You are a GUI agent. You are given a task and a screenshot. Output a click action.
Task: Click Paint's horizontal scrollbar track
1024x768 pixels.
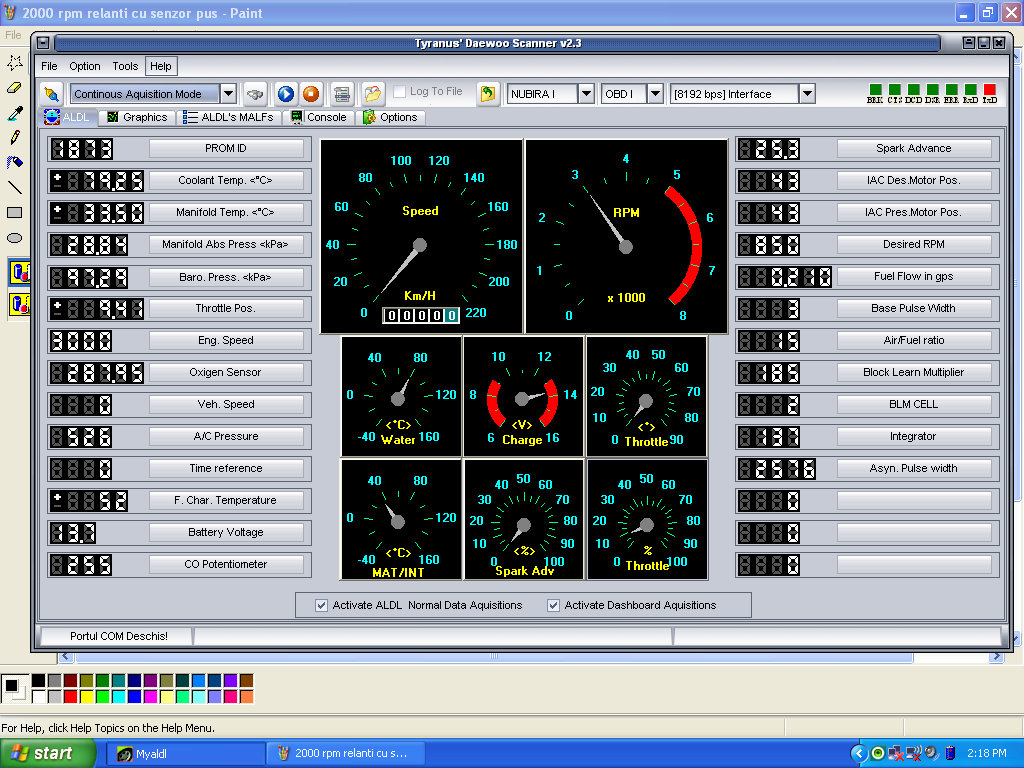tap(529, 656)
